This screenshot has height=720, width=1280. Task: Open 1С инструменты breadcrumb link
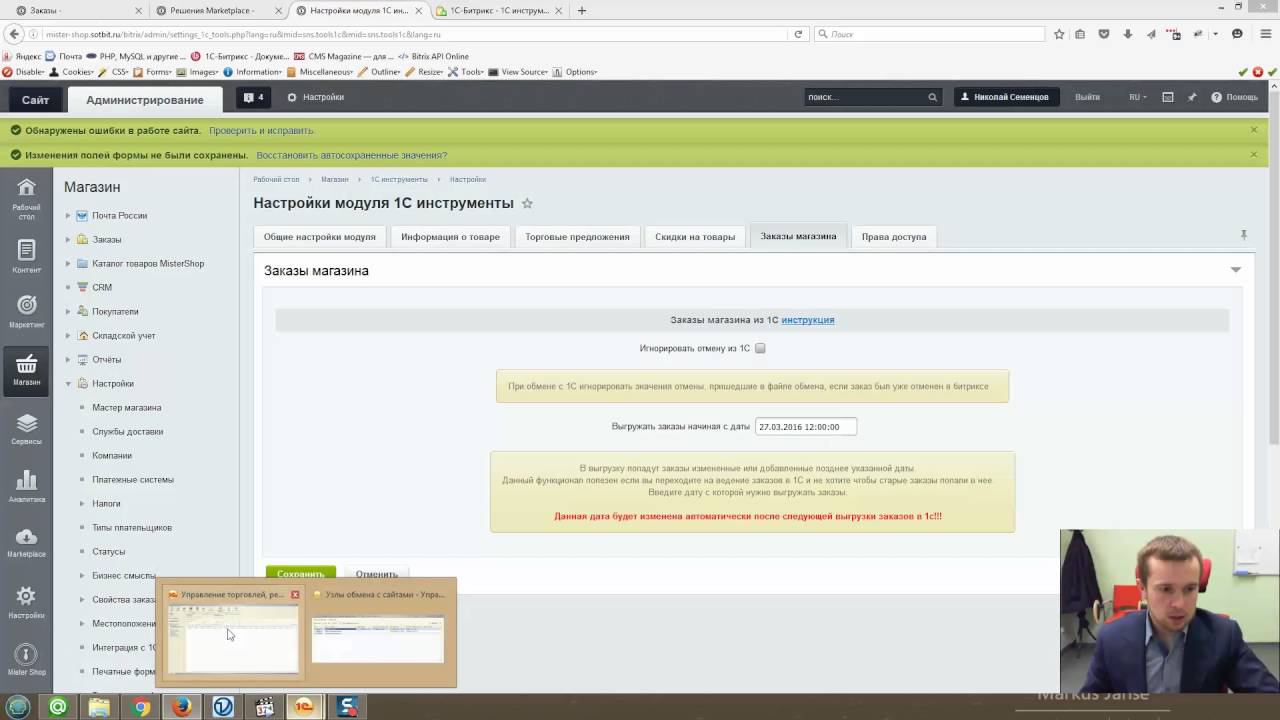[399, 179]
